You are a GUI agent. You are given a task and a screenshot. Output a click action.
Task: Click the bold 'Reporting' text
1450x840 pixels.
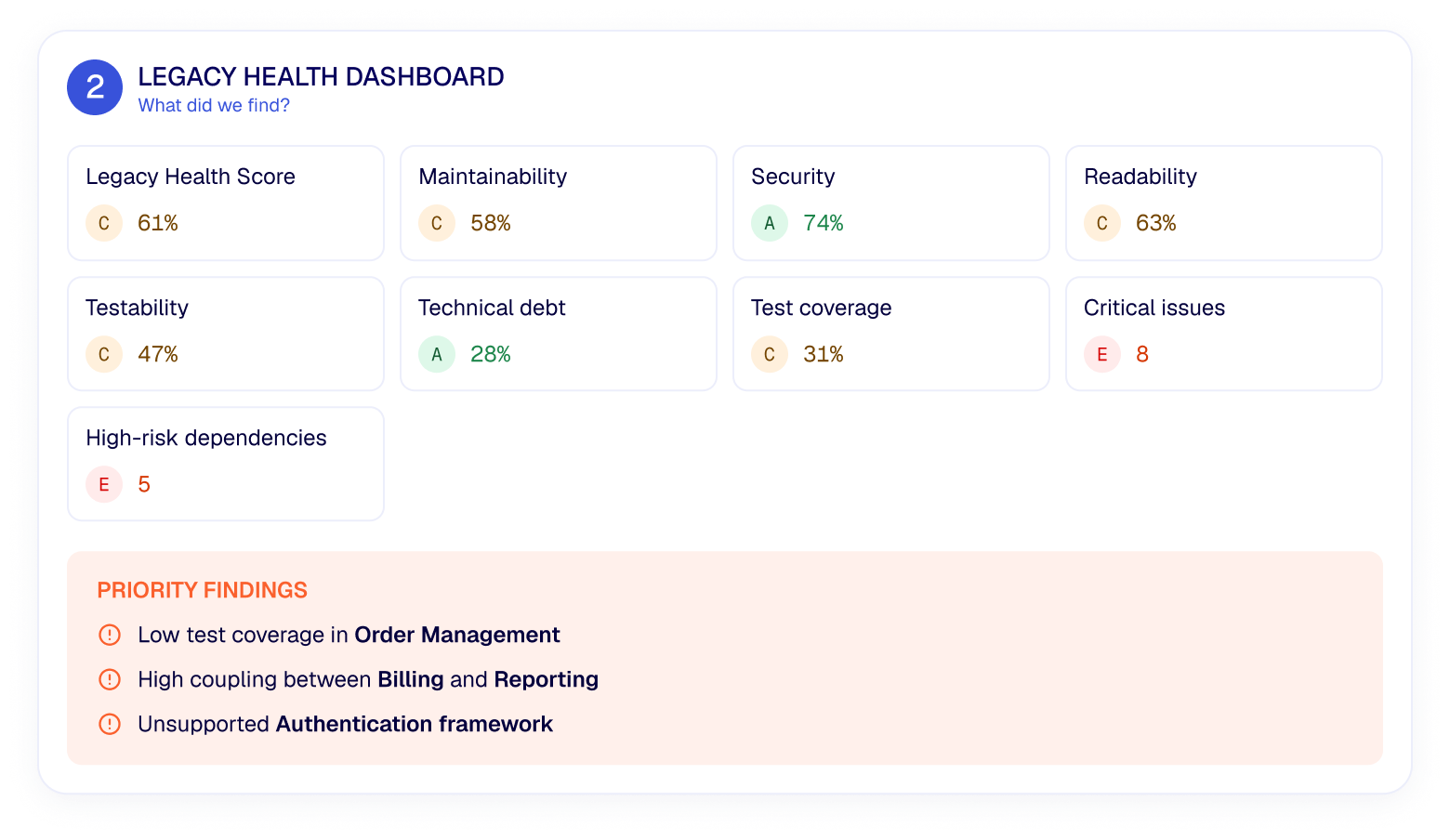[x=547, y=679]
